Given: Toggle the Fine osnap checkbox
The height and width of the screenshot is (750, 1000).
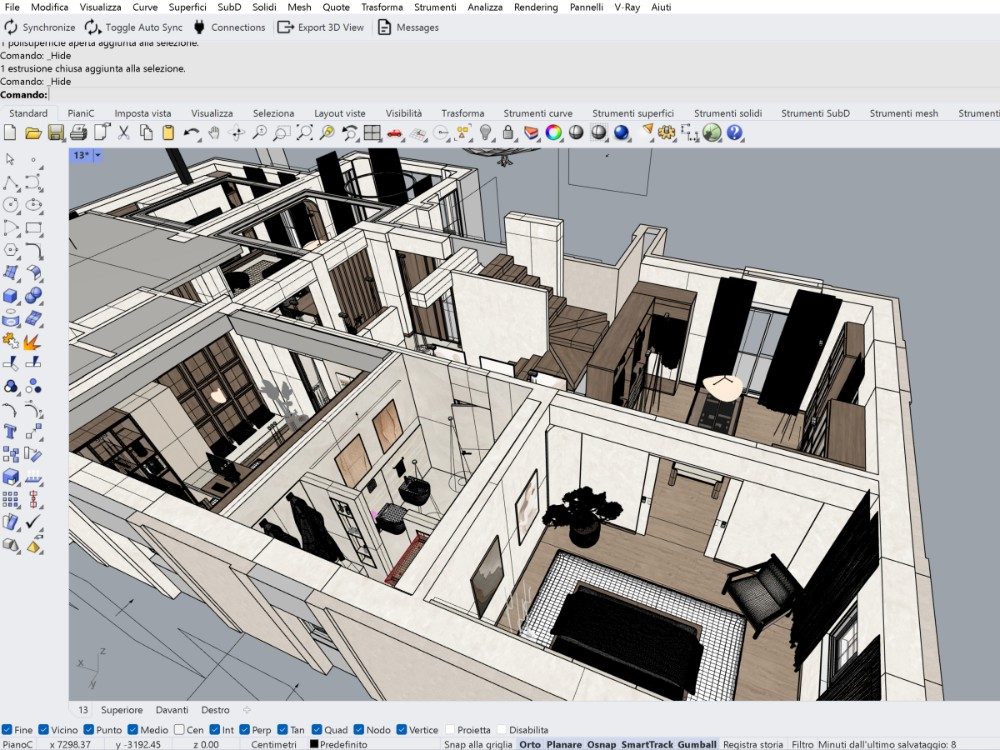Looking at the screenshot, I should tap(6, 730).
